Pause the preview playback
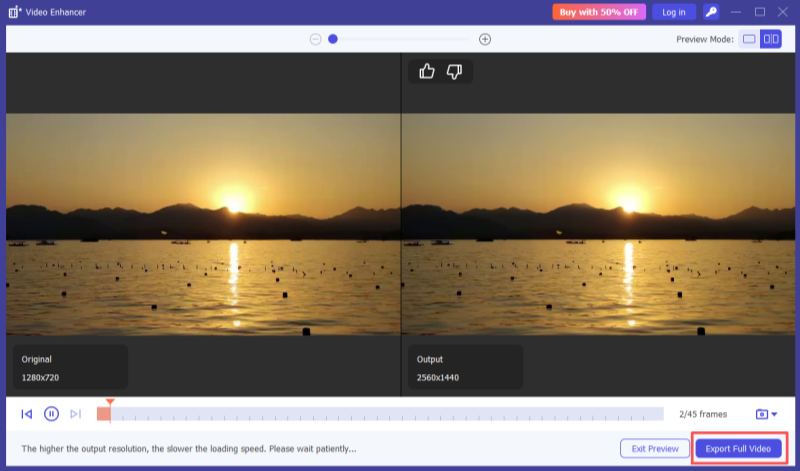 51,414
